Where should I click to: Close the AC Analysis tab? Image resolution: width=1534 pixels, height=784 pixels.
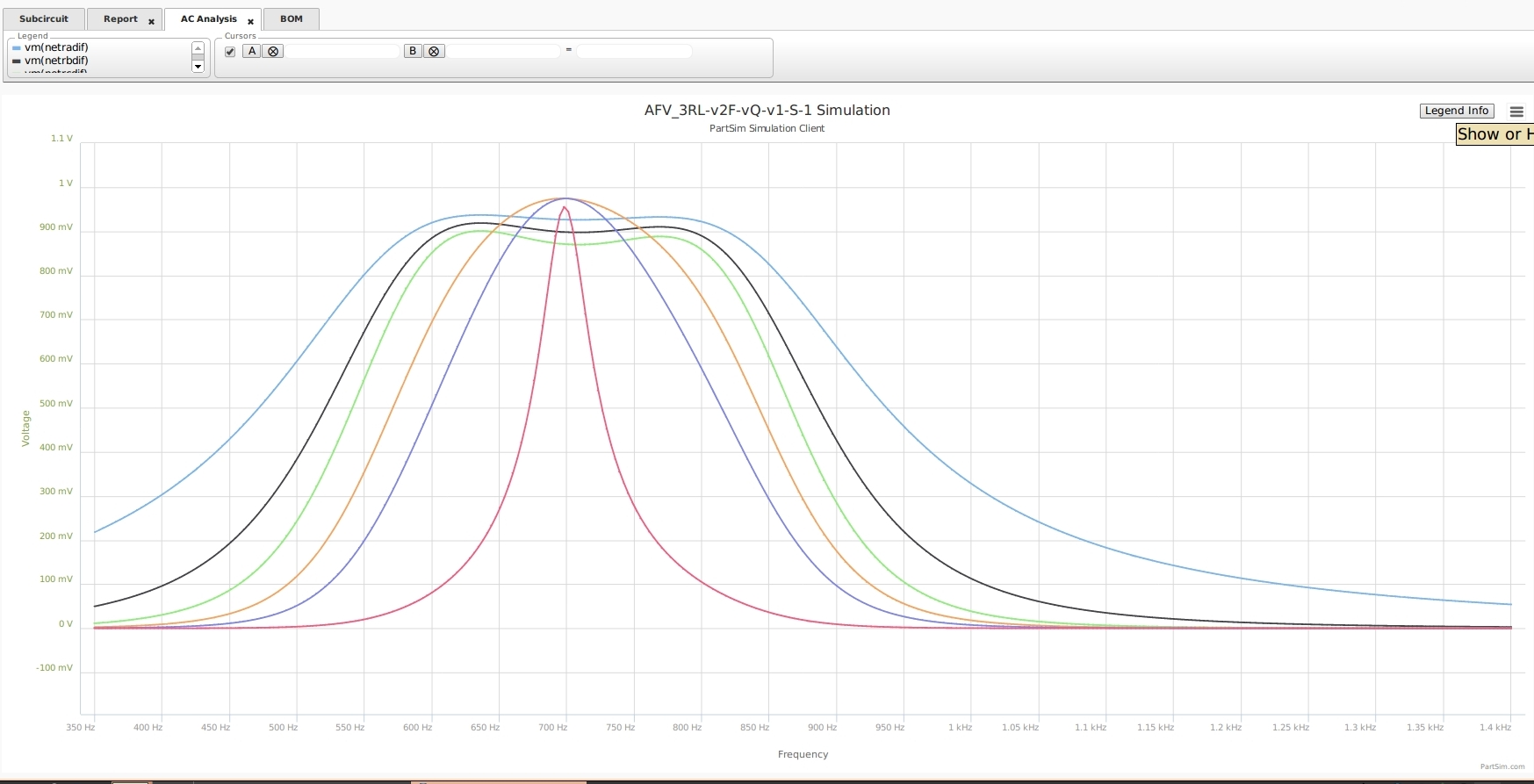tap(250, 22)
